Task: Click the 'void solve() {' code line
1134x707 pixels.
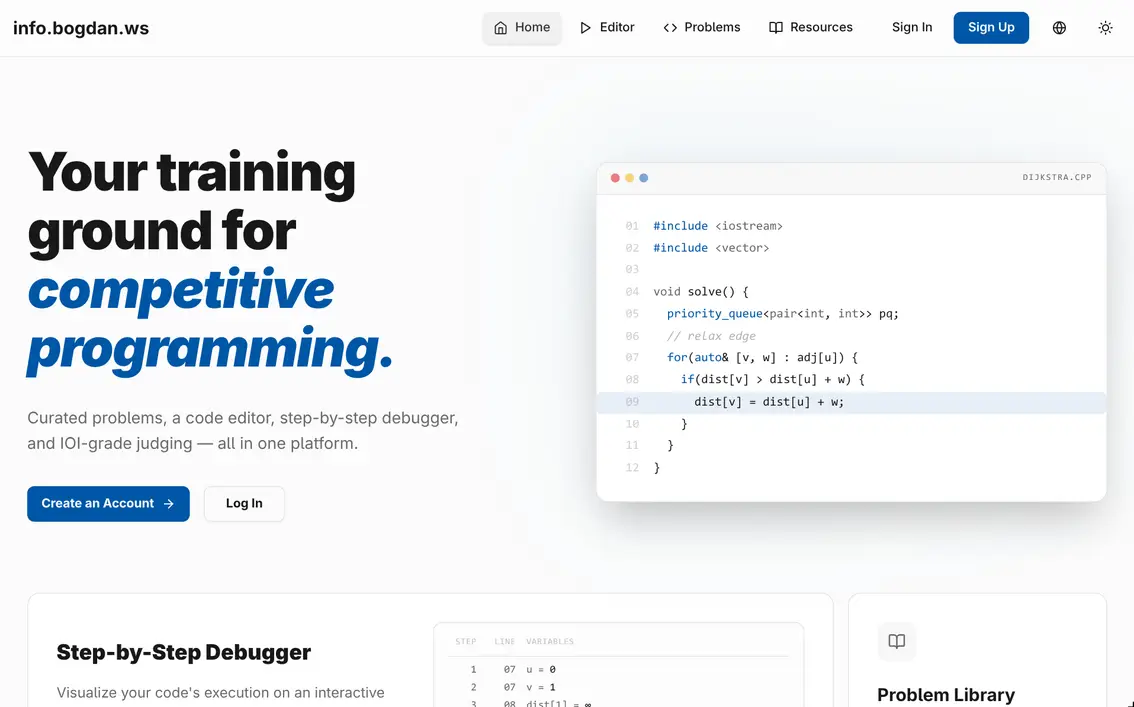Action: point(701,291)
